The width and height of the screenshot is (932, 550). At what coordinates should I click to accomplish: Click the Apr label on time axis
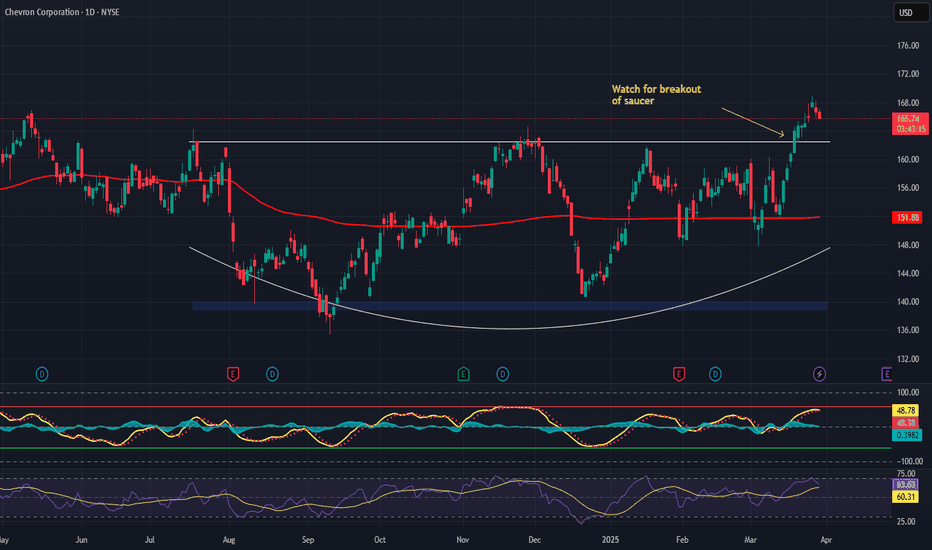click(826, 540)
